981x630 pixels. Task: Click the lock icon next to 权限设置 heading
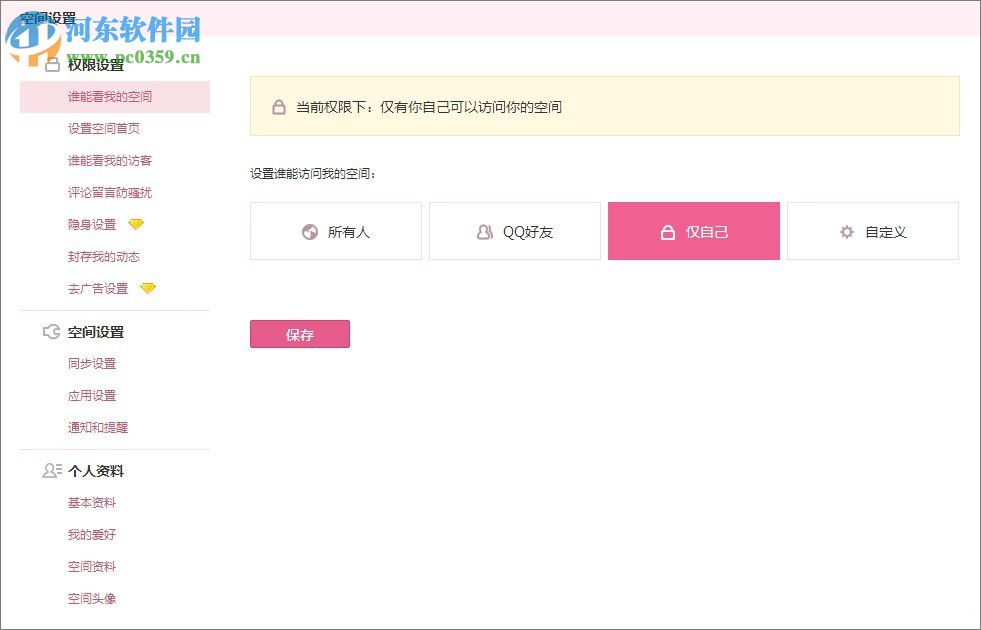tap(51, 64)
